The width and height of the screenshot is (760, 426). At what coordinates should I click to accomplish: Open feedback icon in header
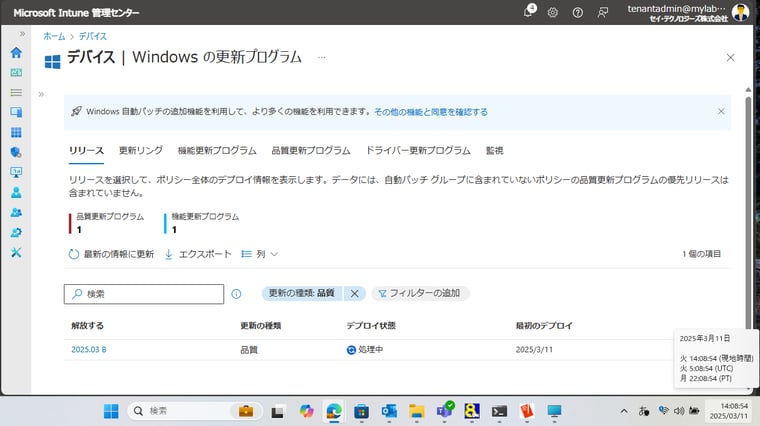[x=602, y=13]
